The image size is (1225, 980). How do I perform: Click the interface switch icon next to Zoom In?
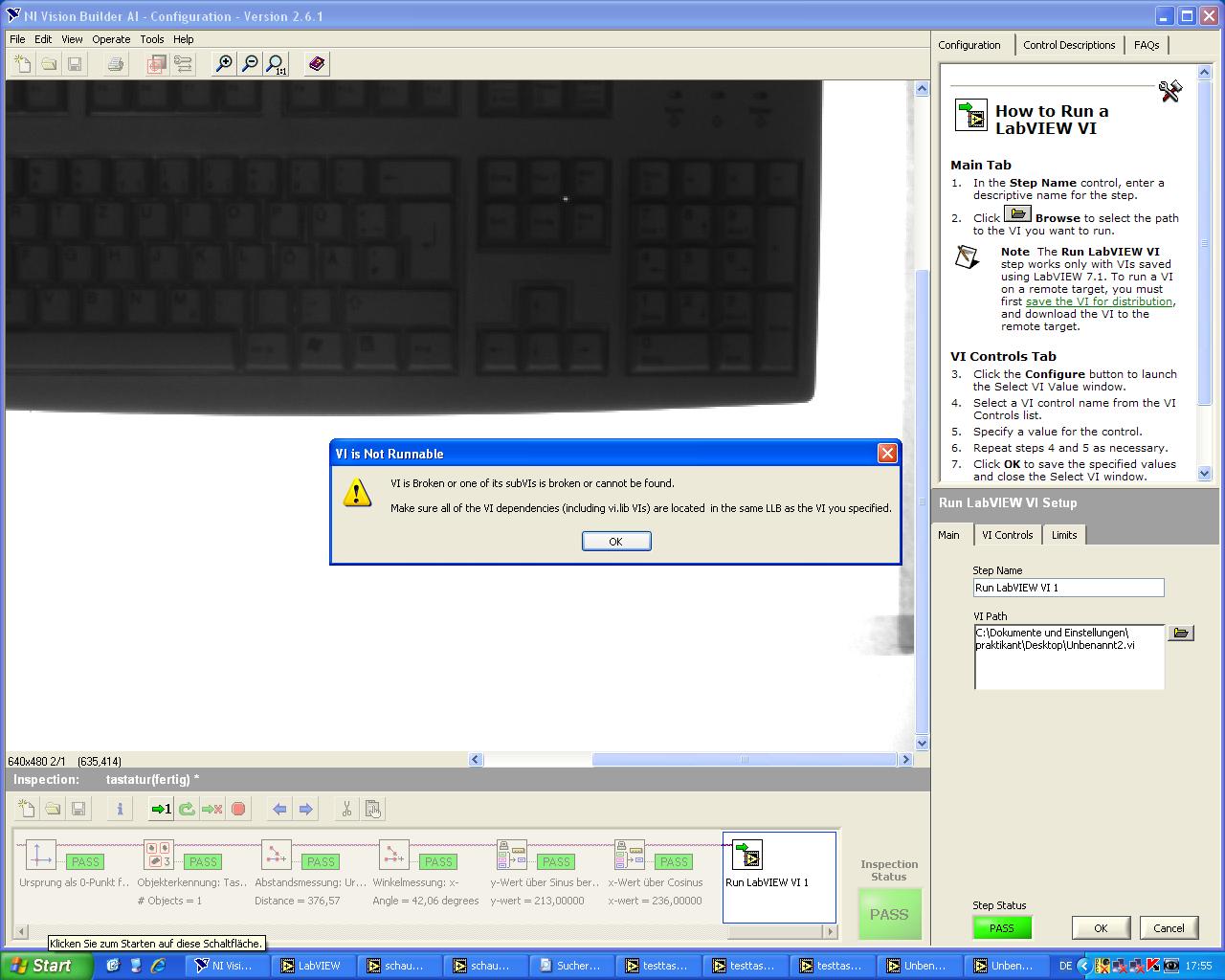pyautogui.click(x=183, y=64)
